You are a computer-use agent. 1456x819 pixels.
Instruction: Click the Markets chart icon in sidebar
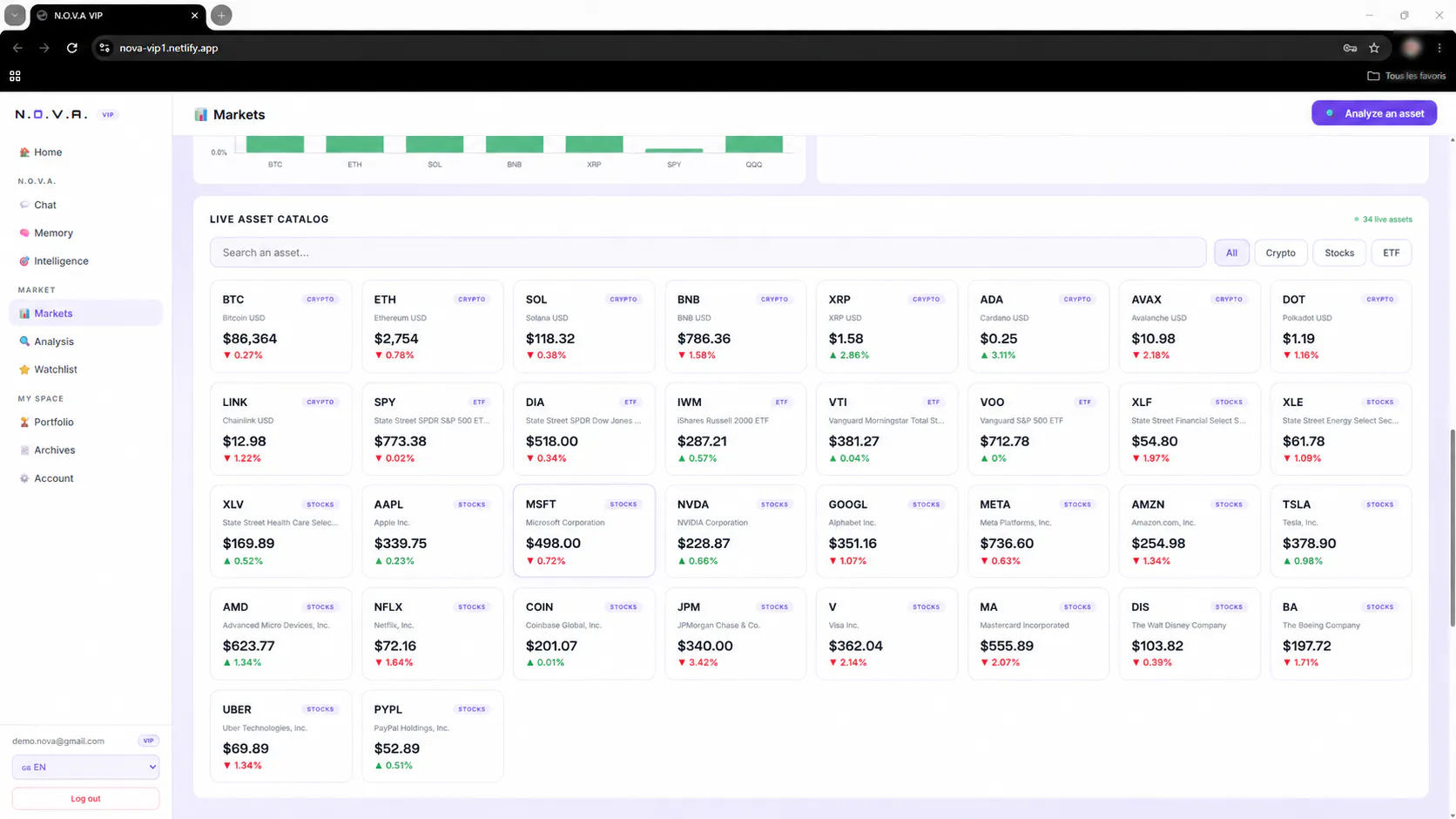point(24,314)
